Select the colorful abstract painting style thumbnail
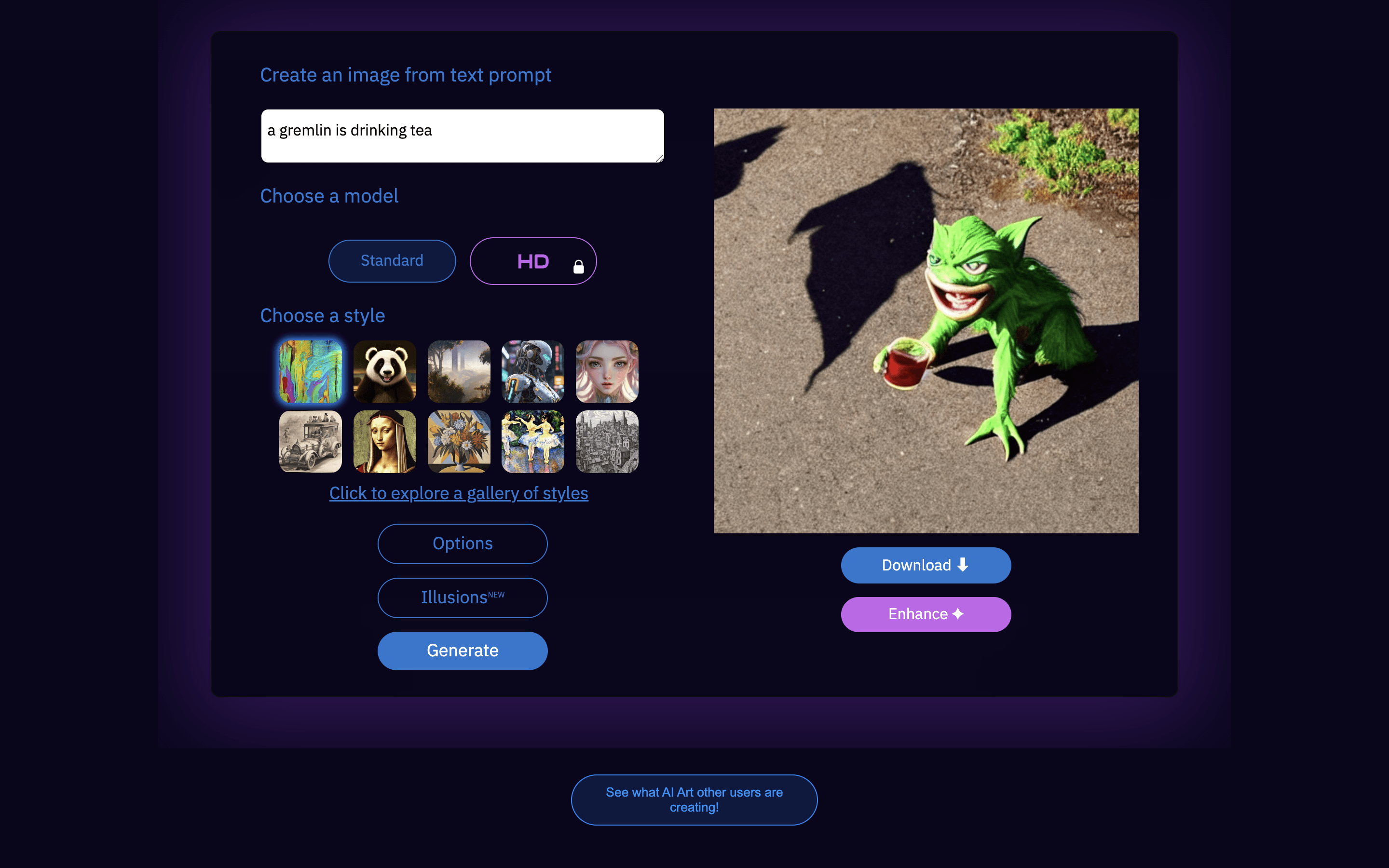 311,371
